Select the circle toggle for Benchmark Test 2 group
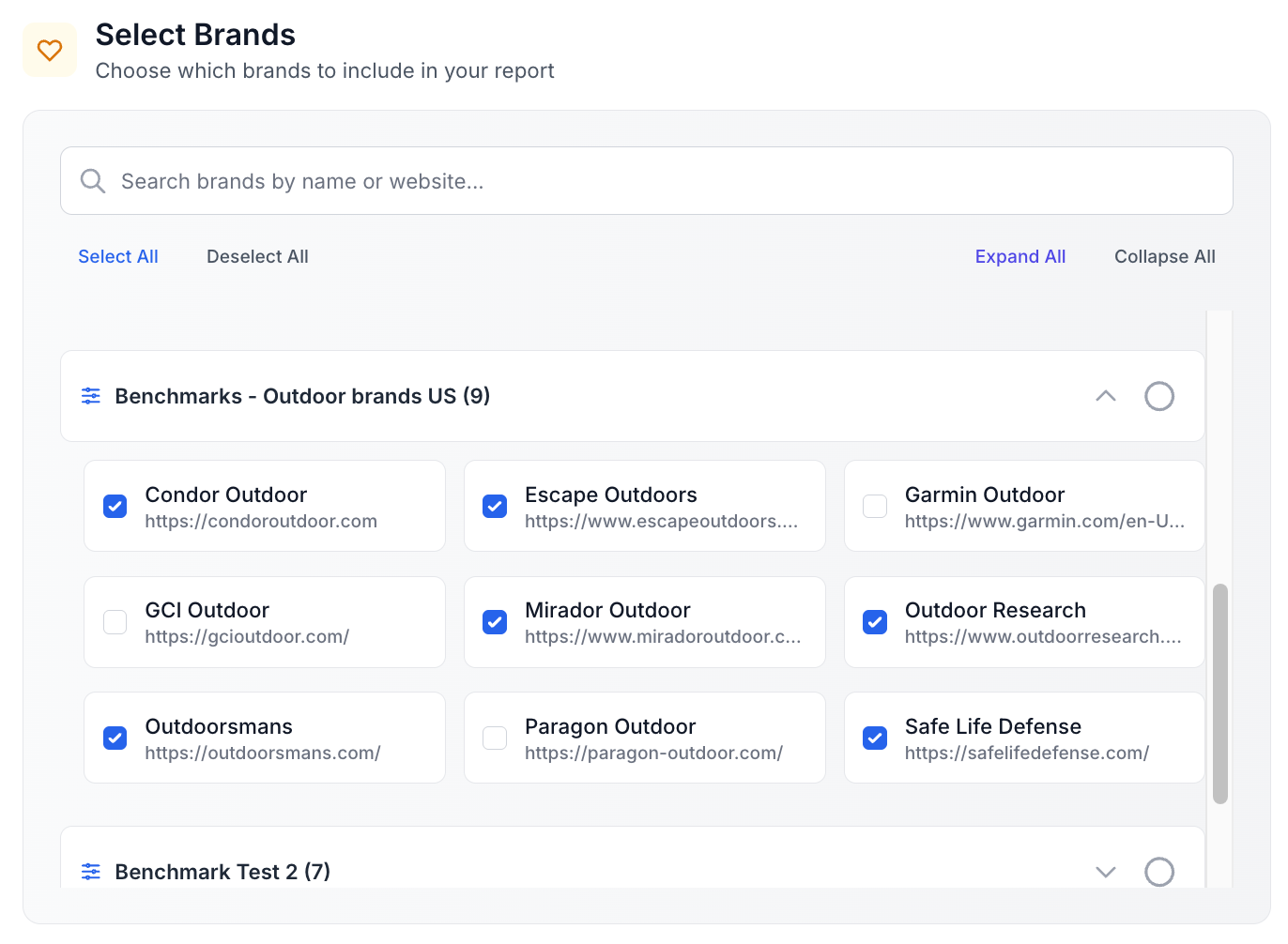 coord(1159,872)
